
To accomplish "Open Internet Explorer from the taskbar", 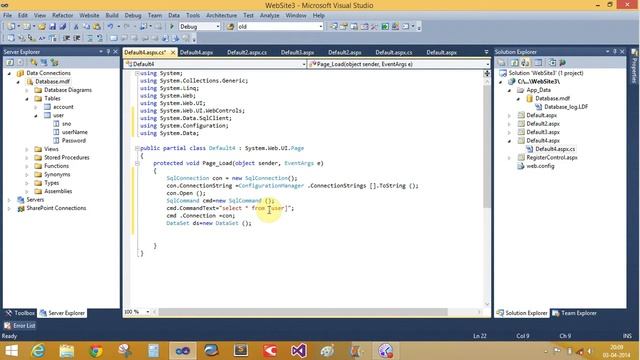I will pyautogui.click(x=38, y=351).
